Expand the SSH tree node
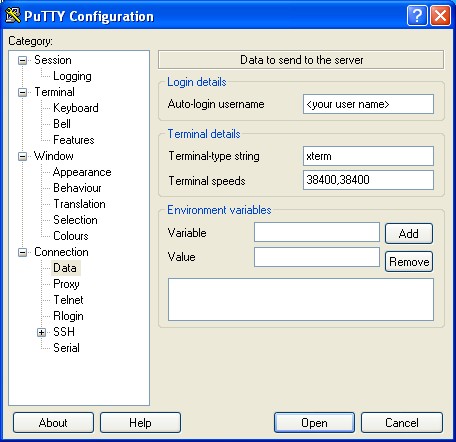The width and height of the screenshot is (456, 442). pos(41,332)
